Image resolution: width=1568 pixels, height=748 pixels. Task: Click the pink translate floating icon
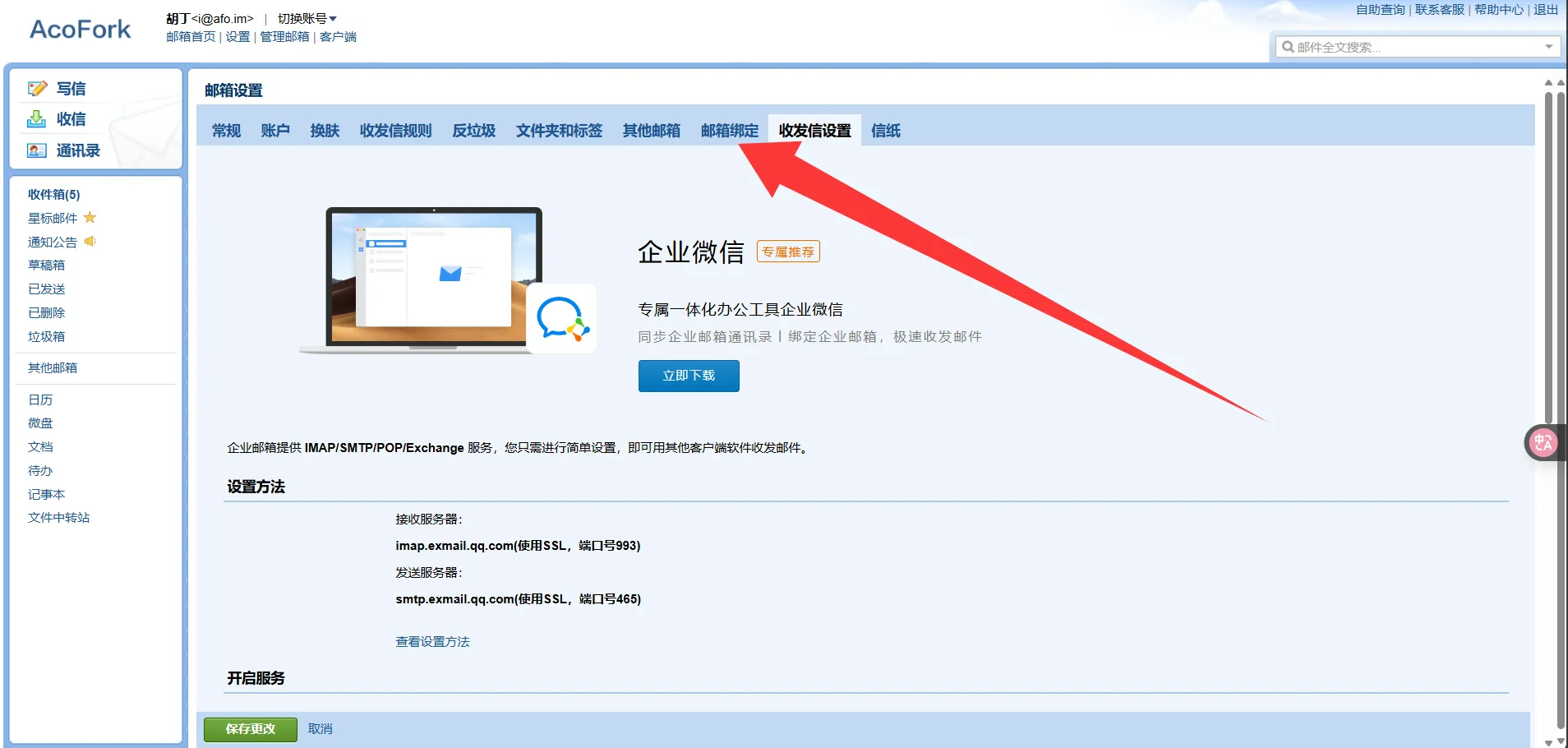click(1543, 443)
